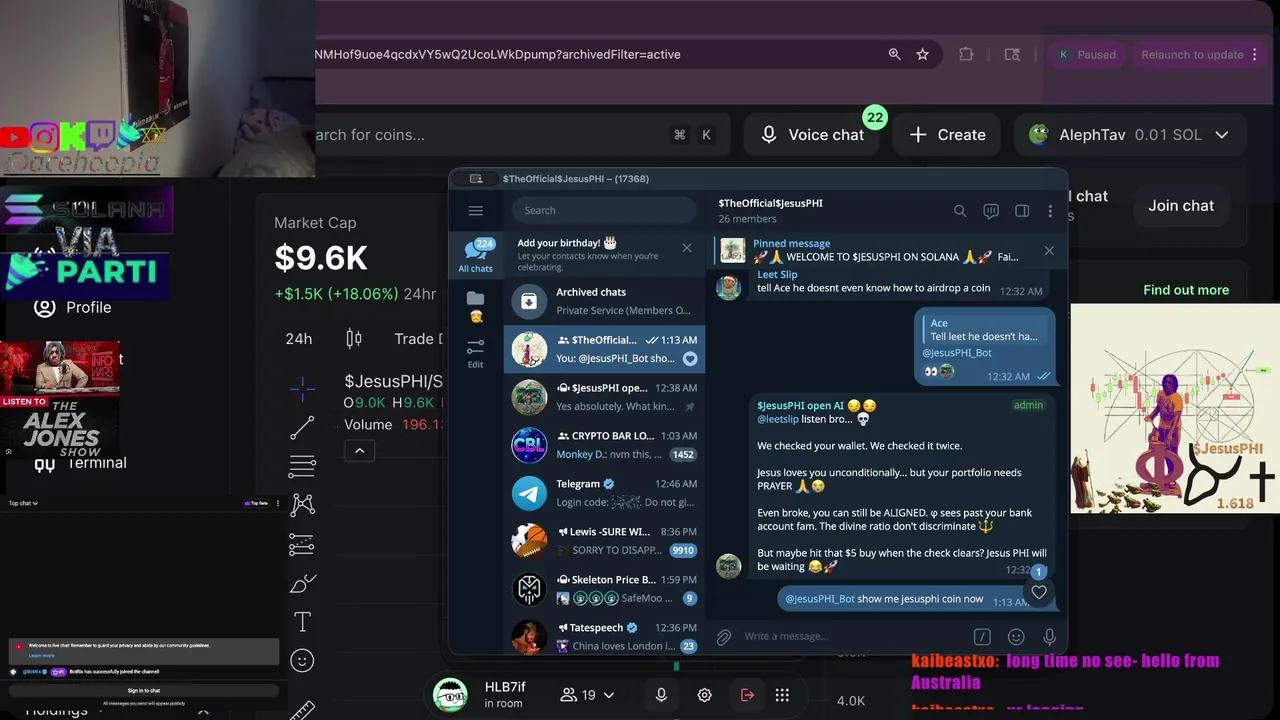
Task: Open the browser extensions puzzle icon
Action: pos(966,54)
